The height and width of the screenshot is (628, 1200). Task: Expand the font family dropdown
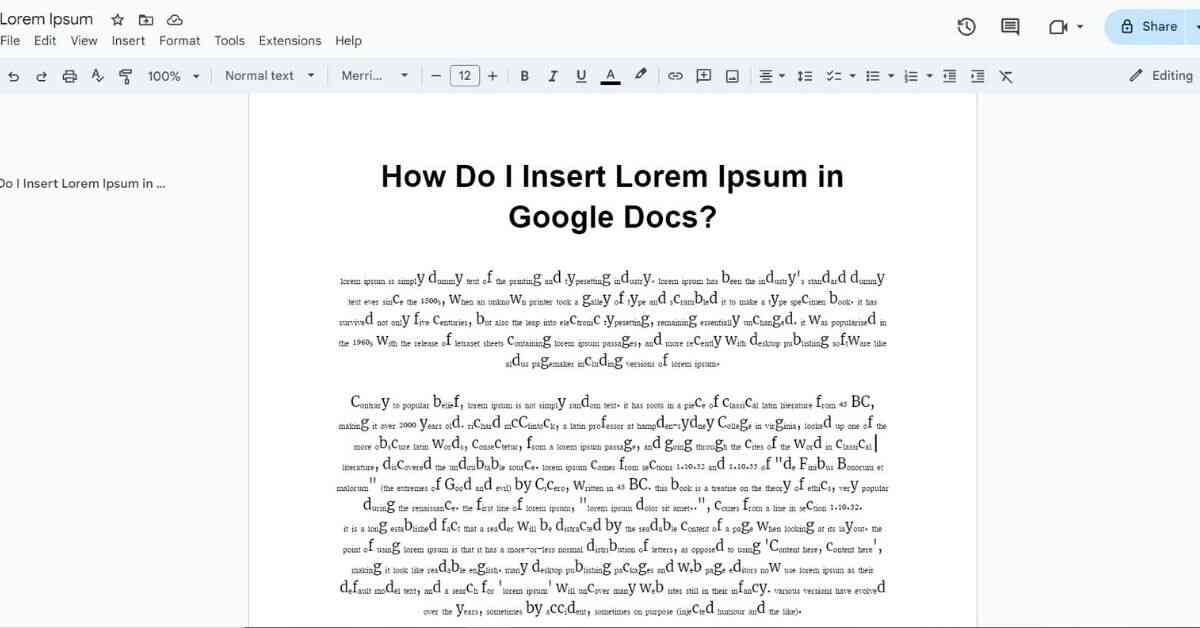click(x=375, y=76)
